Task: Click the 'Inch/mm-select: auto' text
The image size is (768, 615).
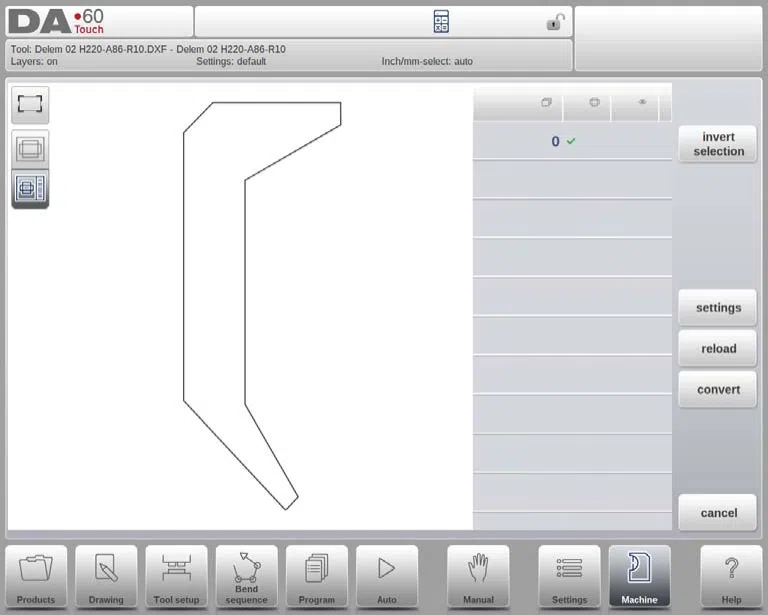Action: point(427,61)
